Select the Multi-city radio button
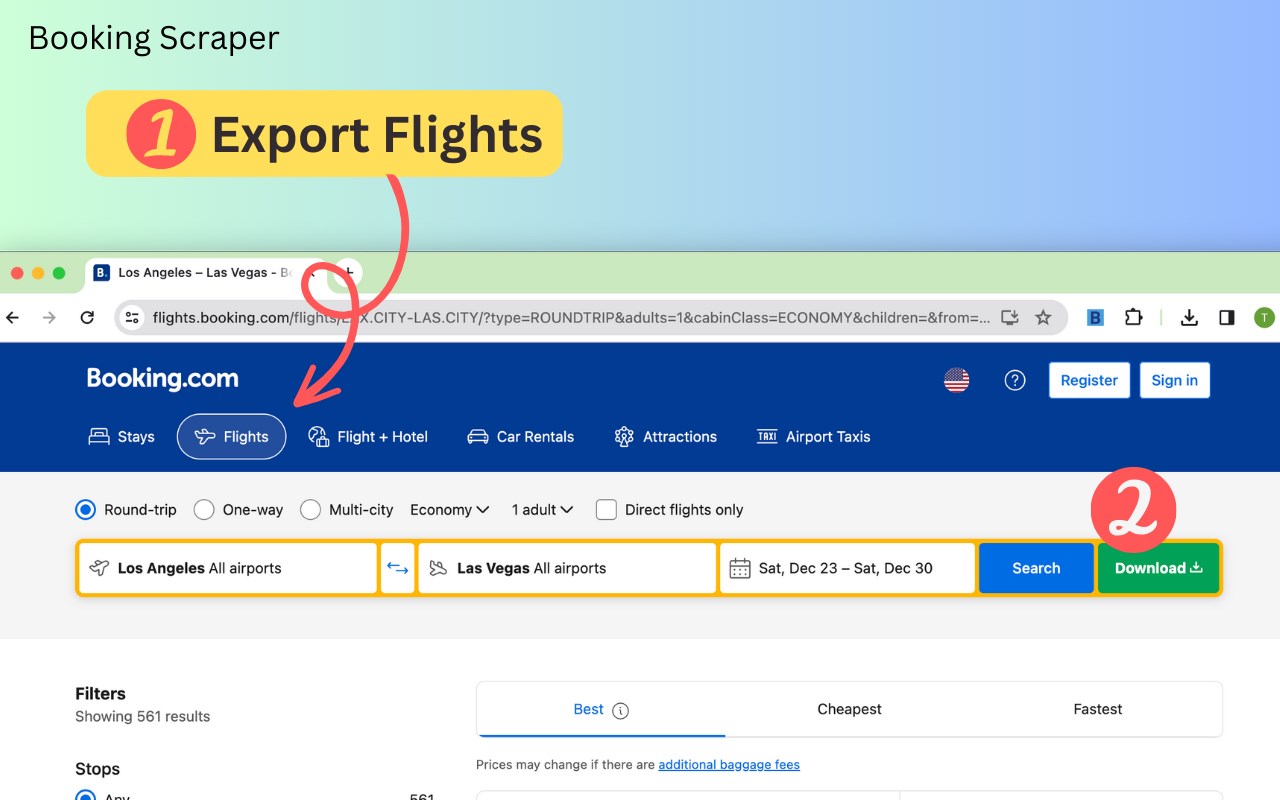Viewport: 1280px width, 800px height. pos(310,510)
